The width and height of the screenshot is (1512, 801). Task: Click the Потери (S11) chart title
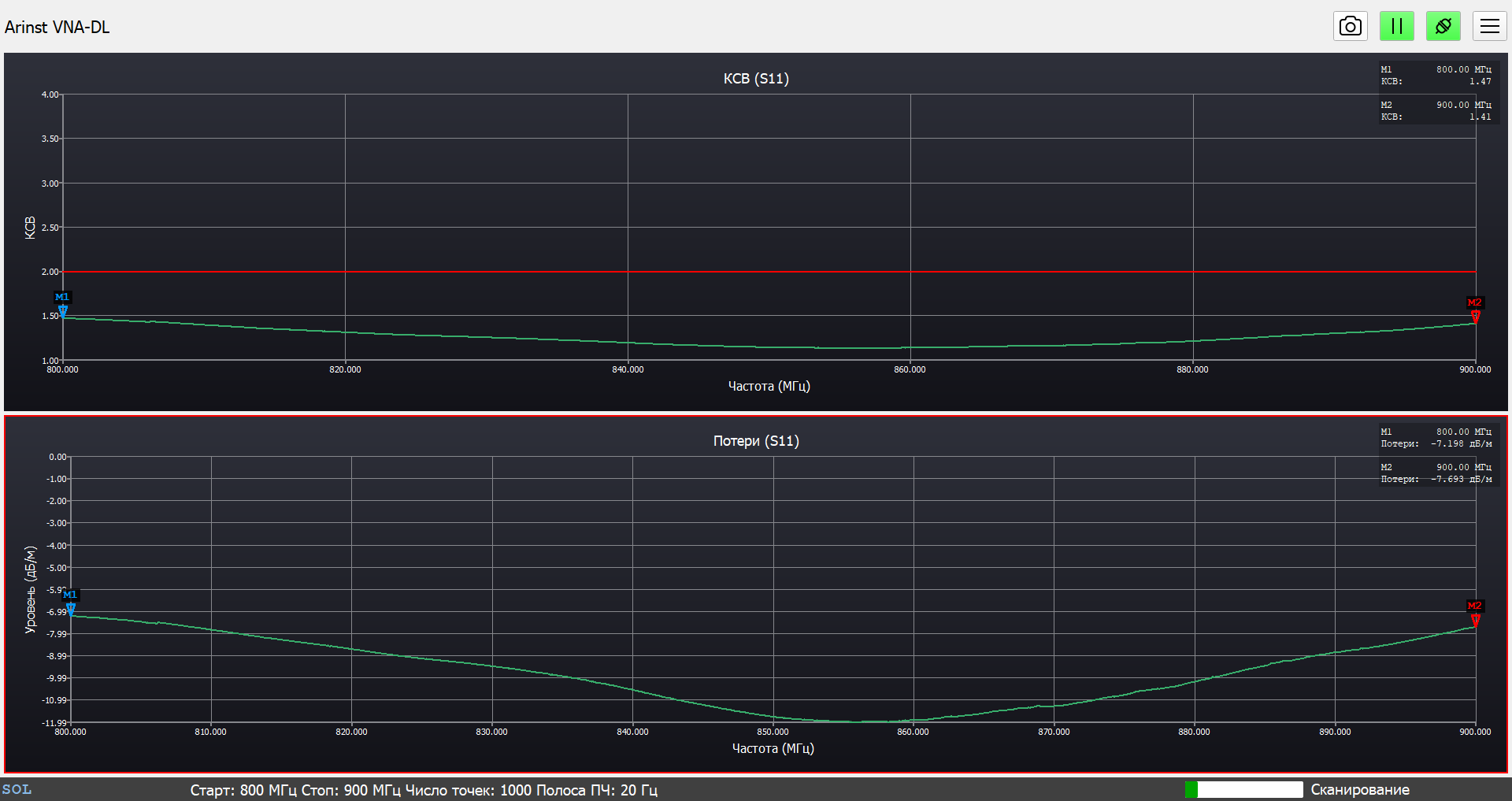pyautogui.click(x=756, y=441)
